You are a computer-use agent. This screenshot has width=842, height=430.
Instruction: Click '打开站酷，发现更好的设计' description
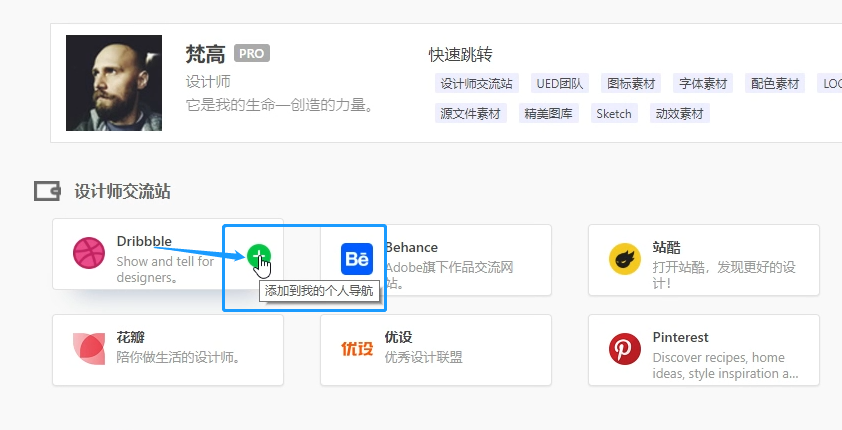pyautogui.click(x=724, y=275)
